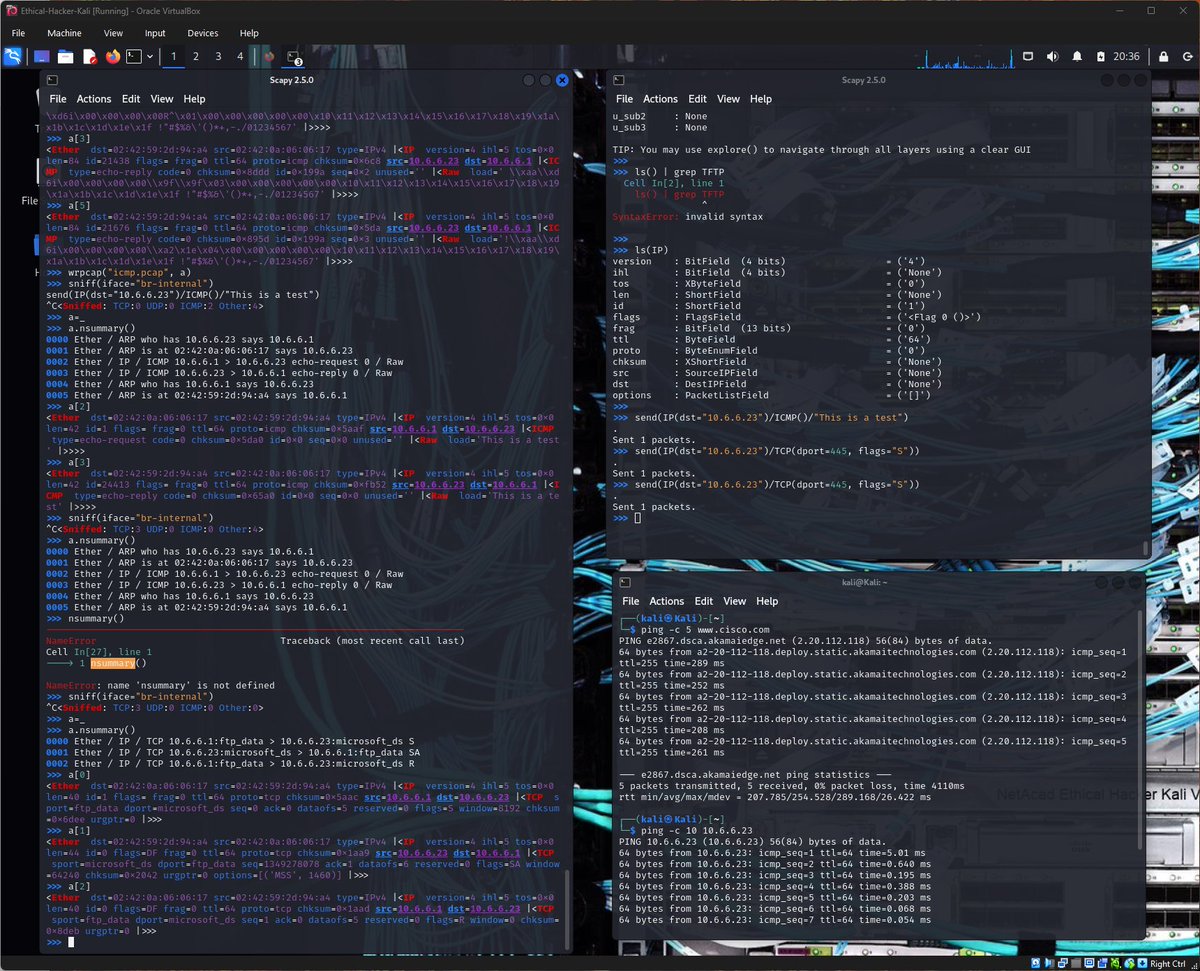Click the wrpcap("icmp.pcap", a) command line

[x=129, y=271]
